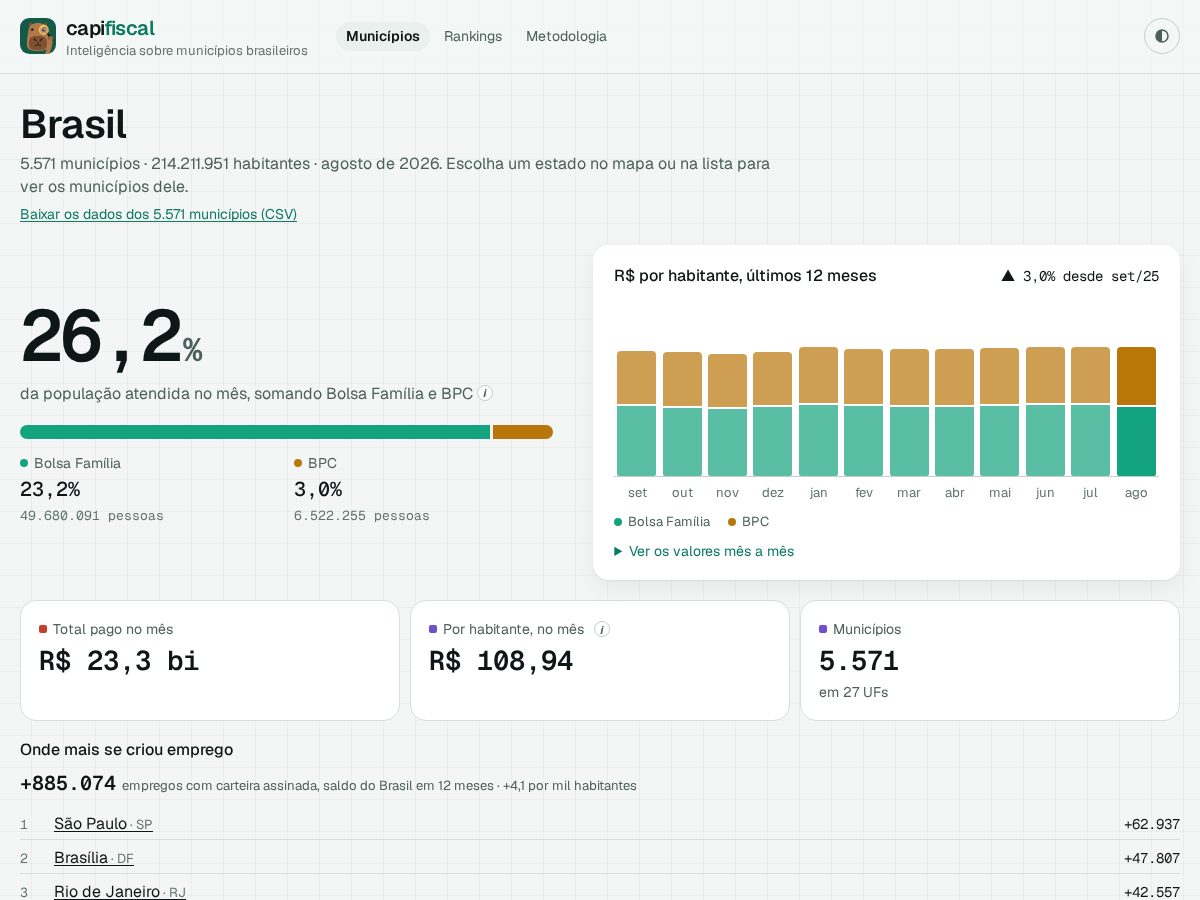Select the jan bar in chart
The height and width of the screenshot is (900, 1200).
pos(818,412)
